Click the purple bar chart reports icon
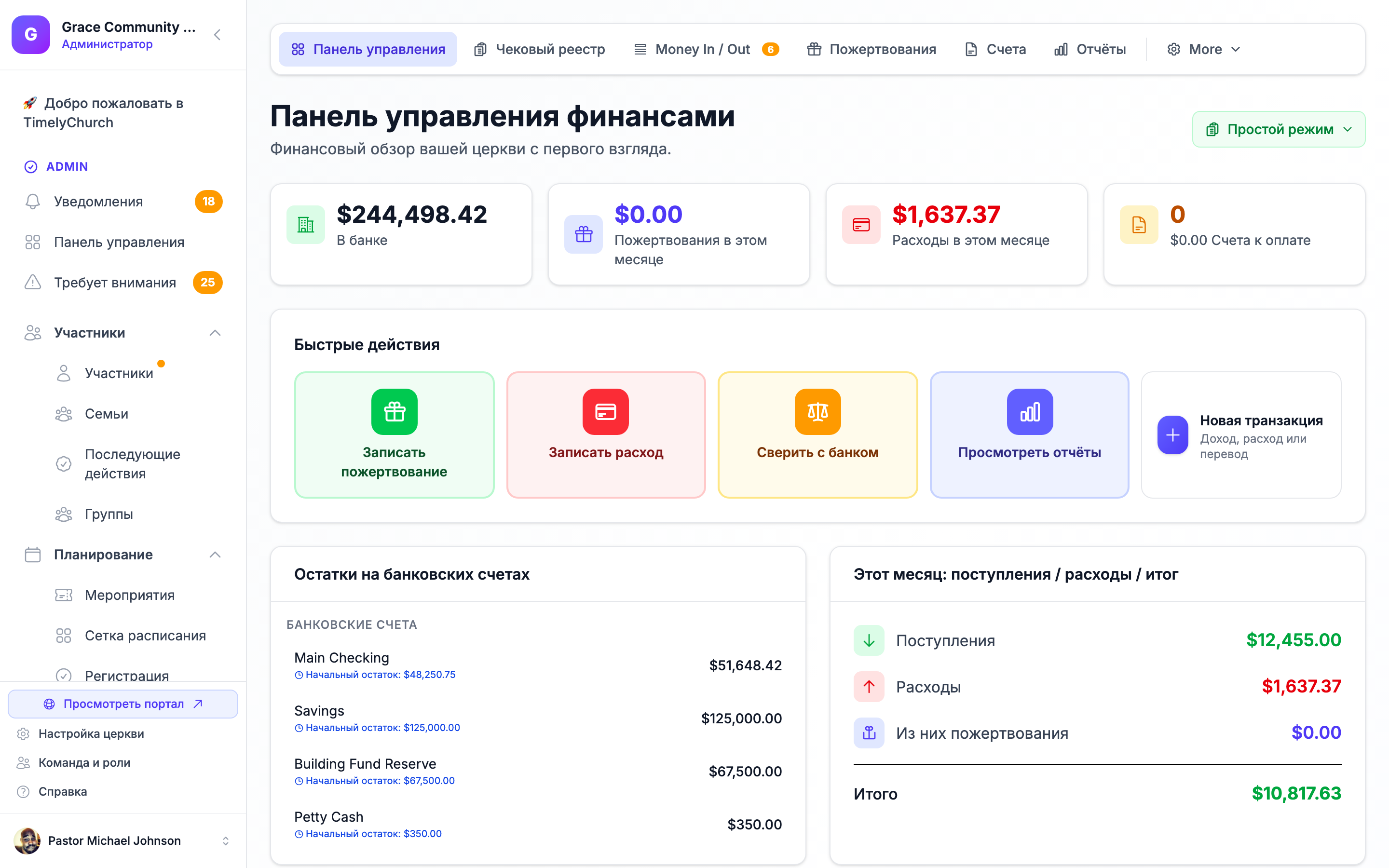The width and height of the screenshot is (1389, 868). point(1030,412)
